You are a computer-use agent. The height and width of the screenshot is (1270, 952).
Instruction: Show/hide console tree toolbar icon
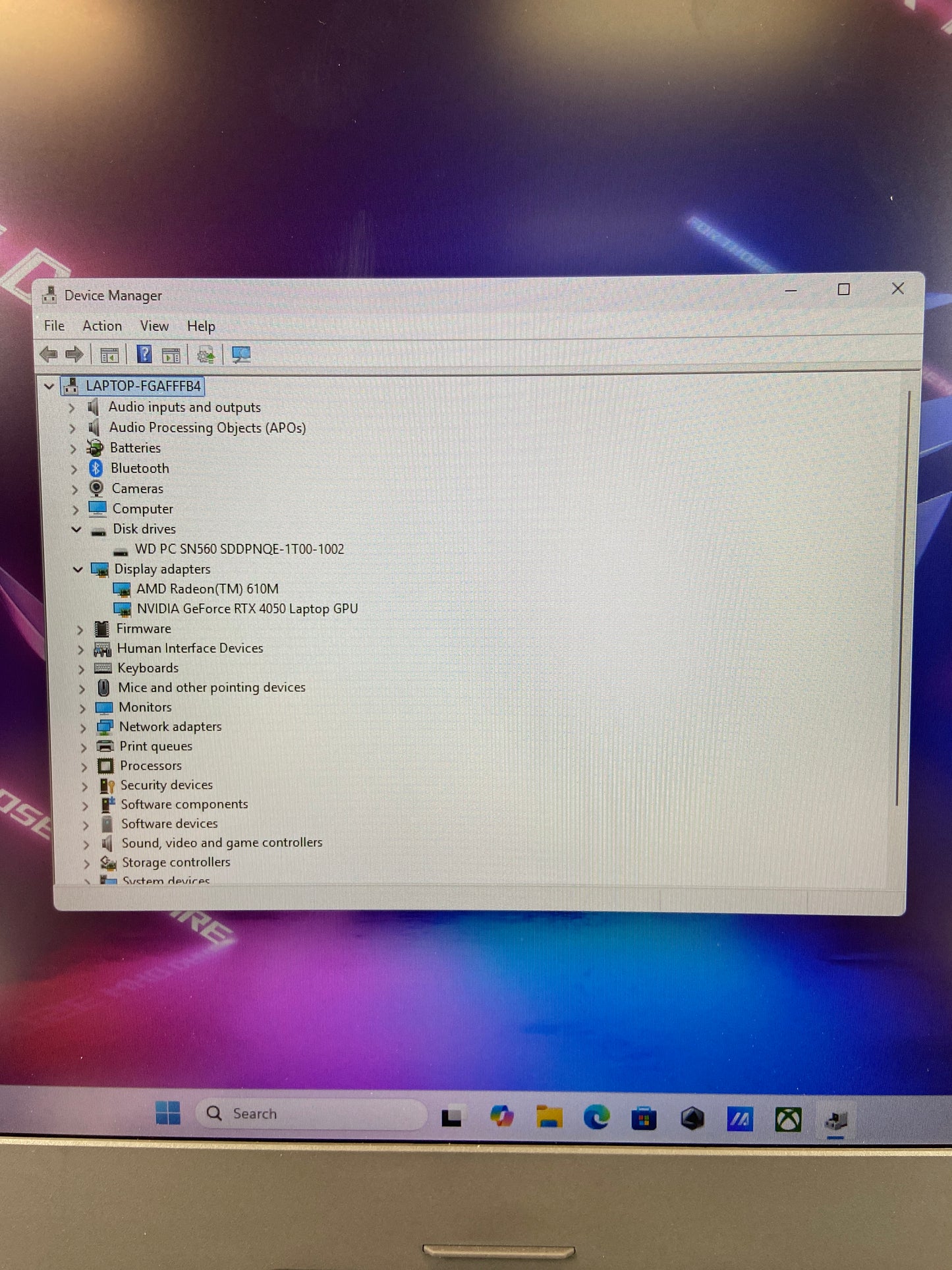point(109,355)
